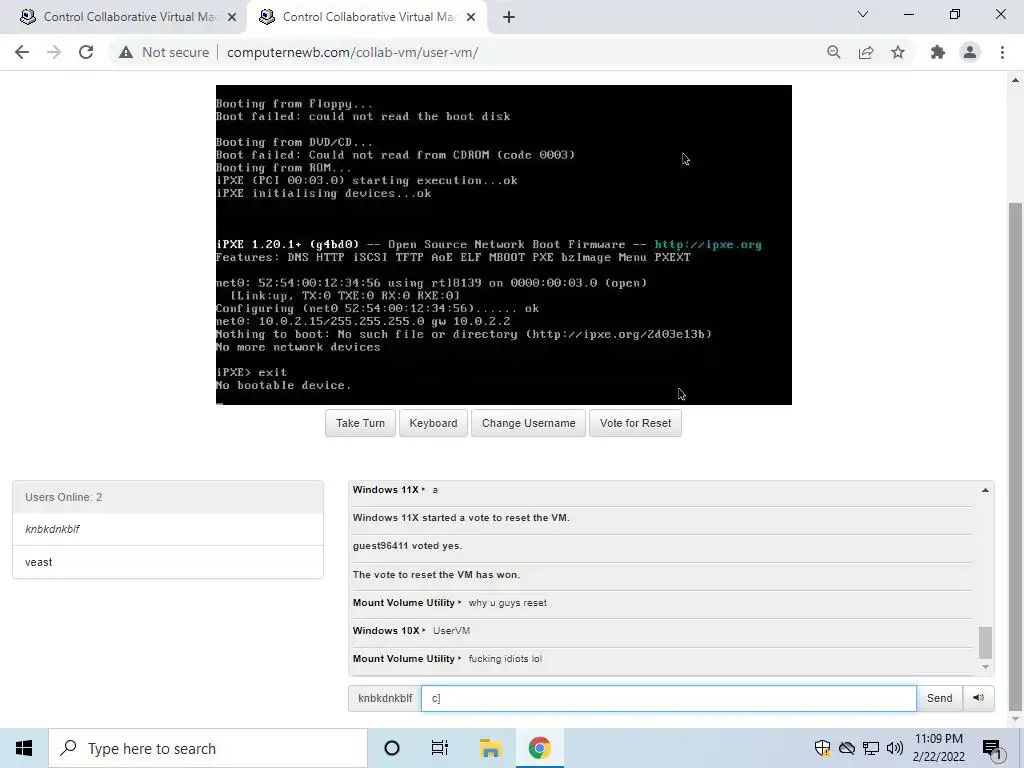Open the Windows Start menu
The width and height of the screenshot is (1024, 768).
[x=24, y=748]
